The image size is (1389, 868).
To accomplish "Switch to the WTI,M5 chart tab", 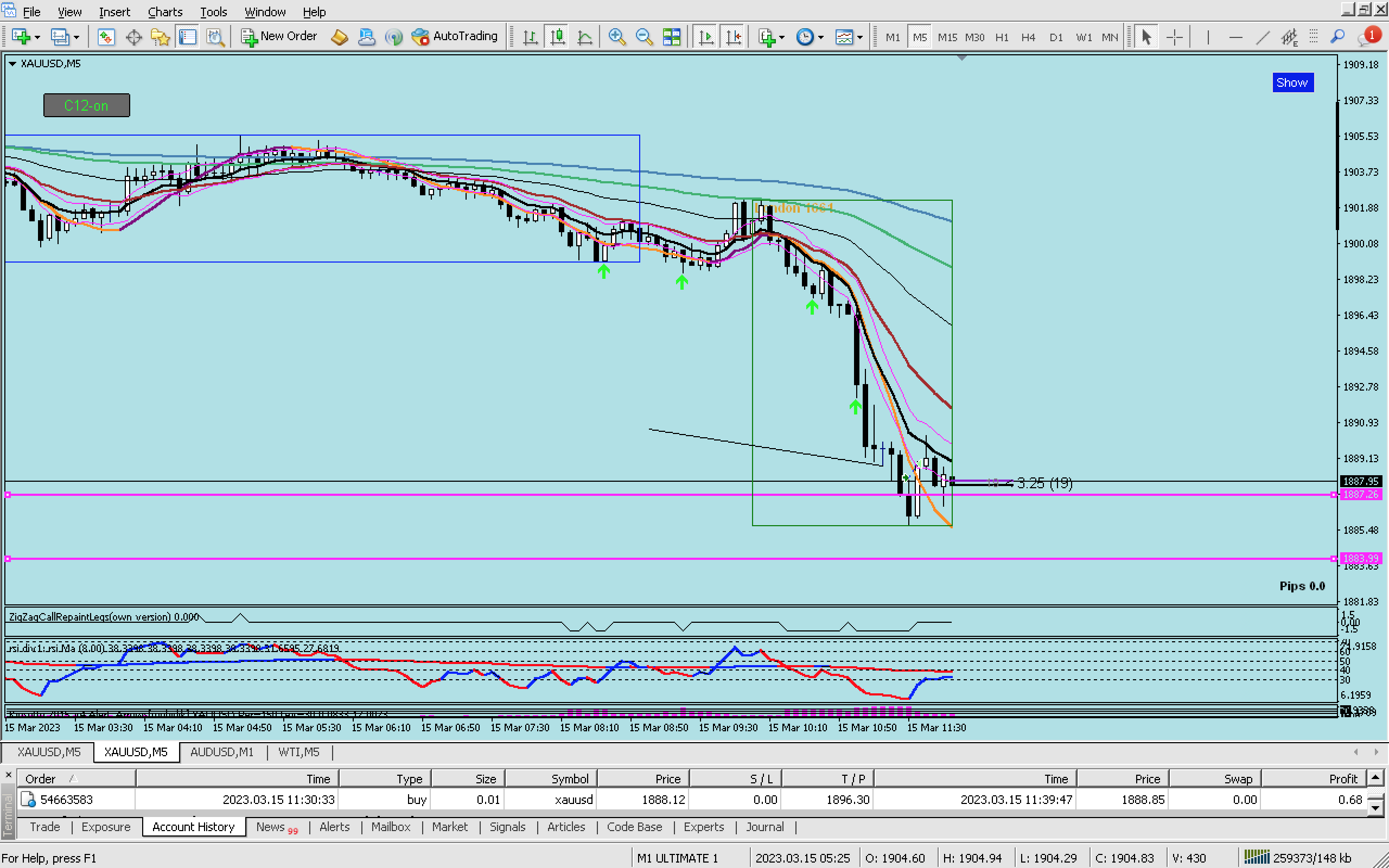I will click(x=298, y=752).
